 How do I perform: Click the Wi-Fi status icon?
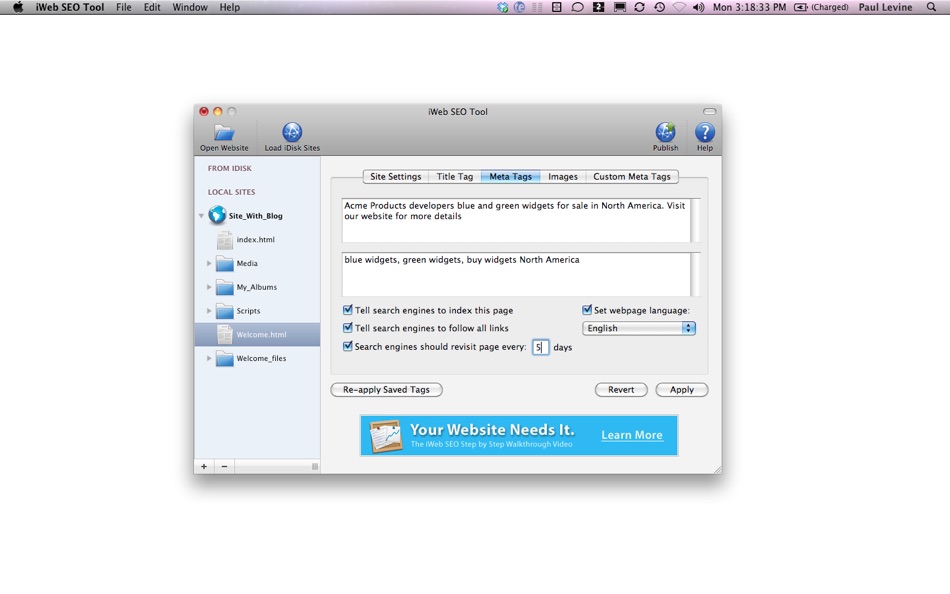pos(679,7)
